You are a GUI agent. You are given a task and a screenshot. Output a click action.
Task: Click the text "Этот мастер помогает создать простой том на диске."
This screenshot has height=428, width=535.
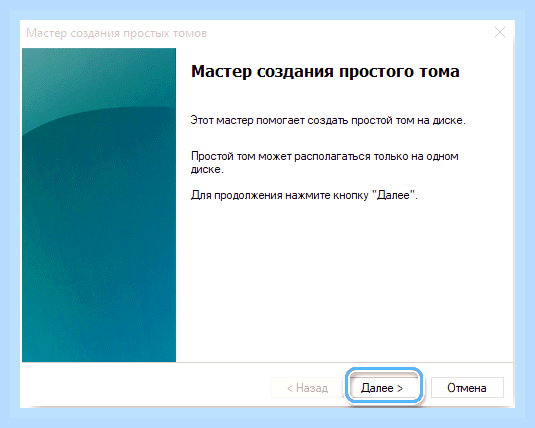[x=328, y=120]
